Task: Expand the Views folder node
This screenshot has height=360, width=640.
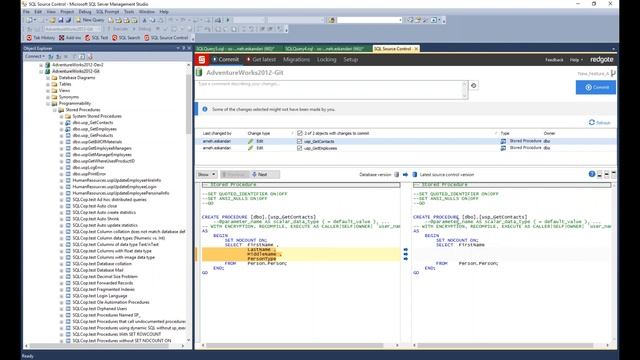Action: pyautogui.click(x=48, y=91)
